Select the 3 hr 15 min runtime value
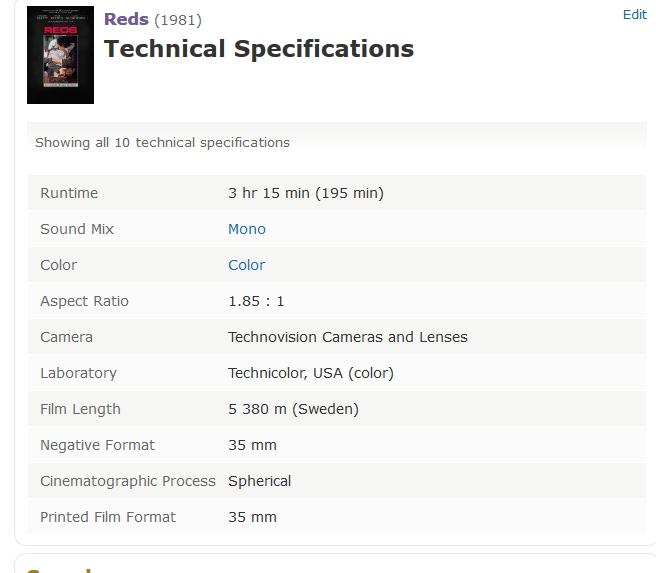 pos(305,193)
